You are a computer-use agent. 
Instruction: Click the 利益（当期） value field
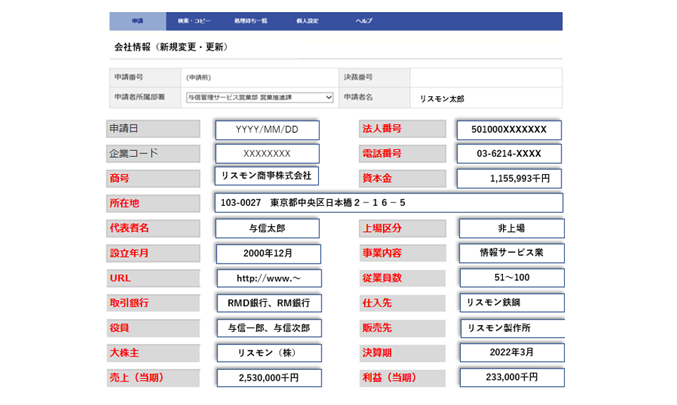[508, 378]
